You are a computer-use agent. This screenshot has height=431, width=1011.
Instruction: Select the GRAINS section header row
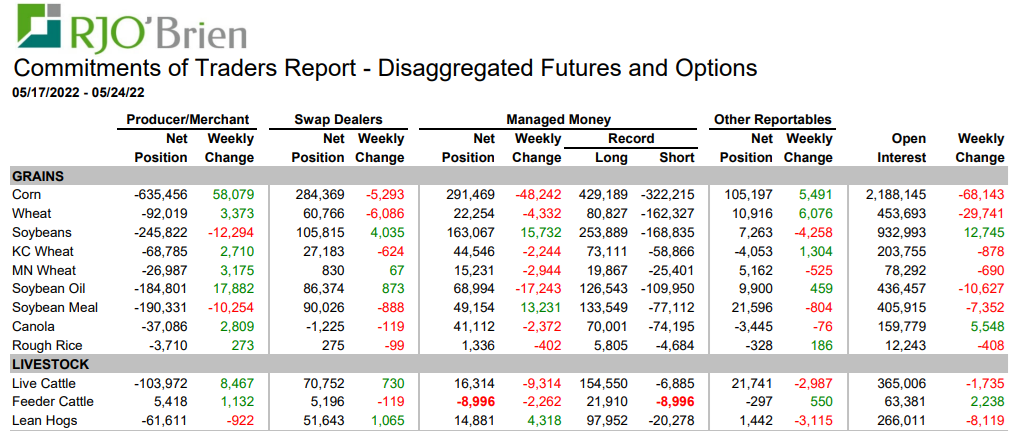point(38,176)
